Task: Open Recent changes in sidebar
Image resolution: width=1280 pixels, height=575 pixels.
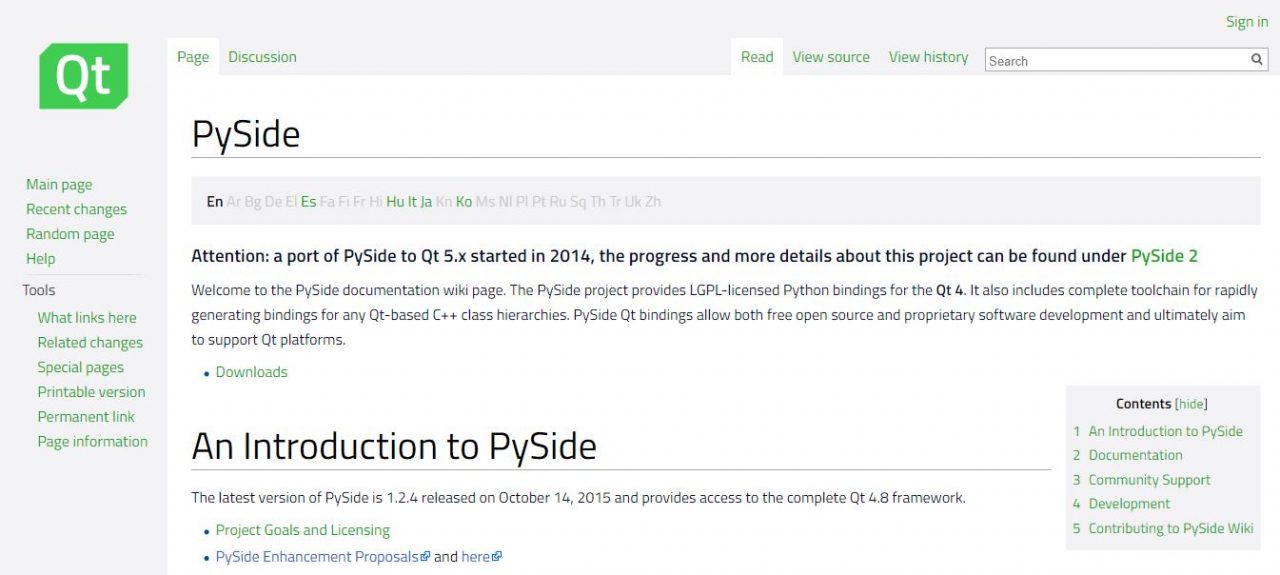Action: coord(76,209)
